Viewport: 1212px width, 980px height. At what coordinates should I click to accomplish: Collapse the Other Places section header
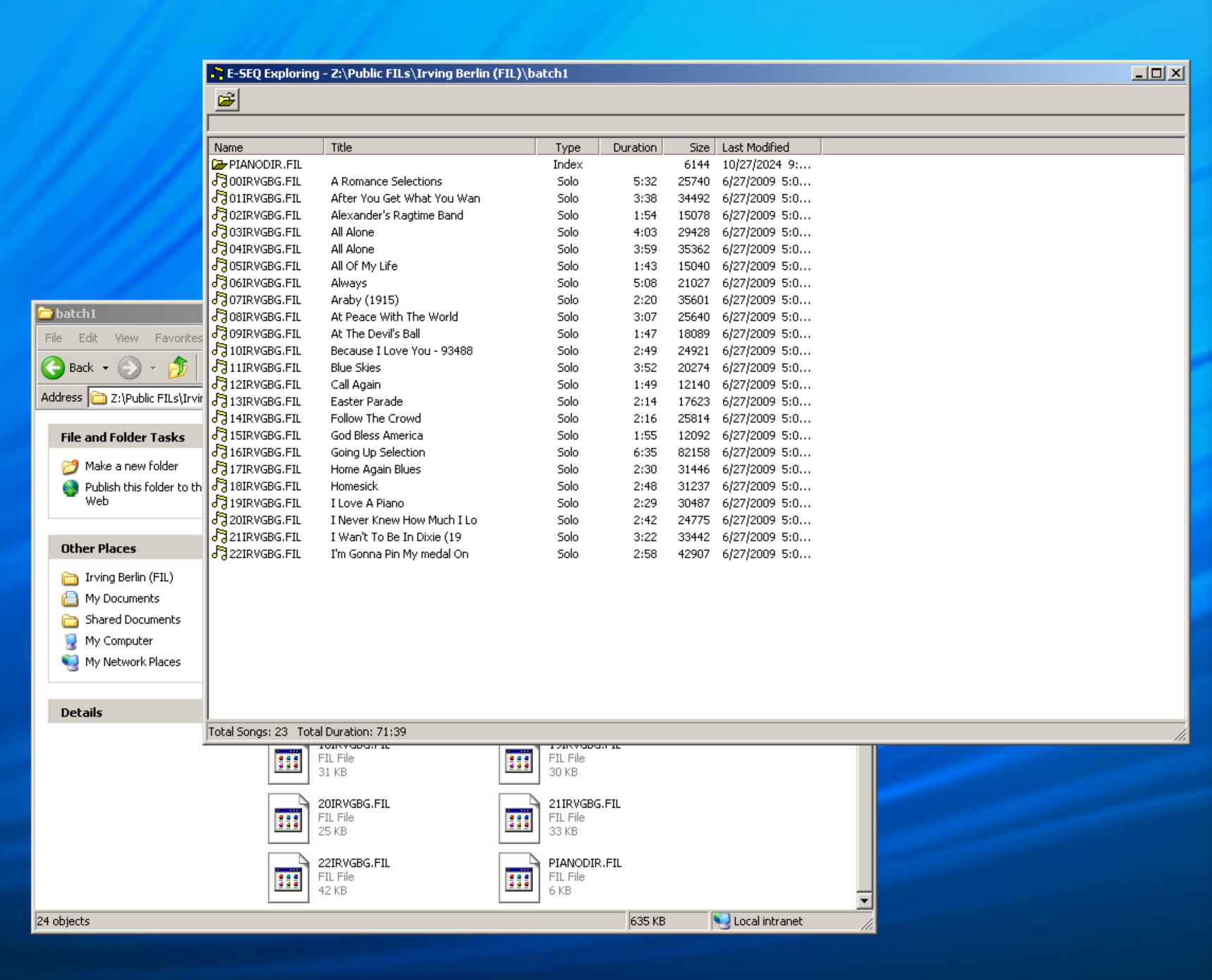126,548
